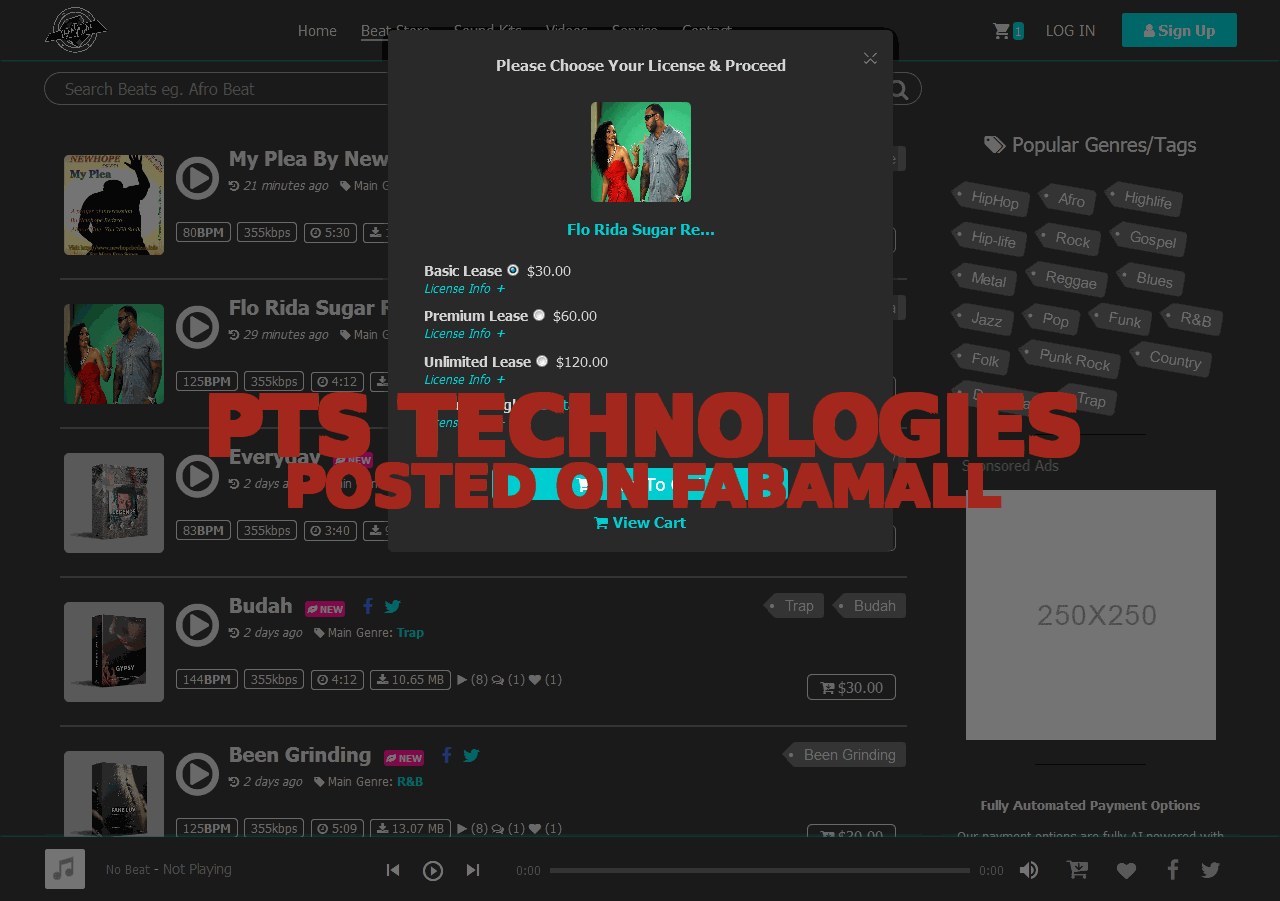Viewport: 1280px width, 901px height.
Task: Select the Basic Lease radio option
Action: pos(513,270)
